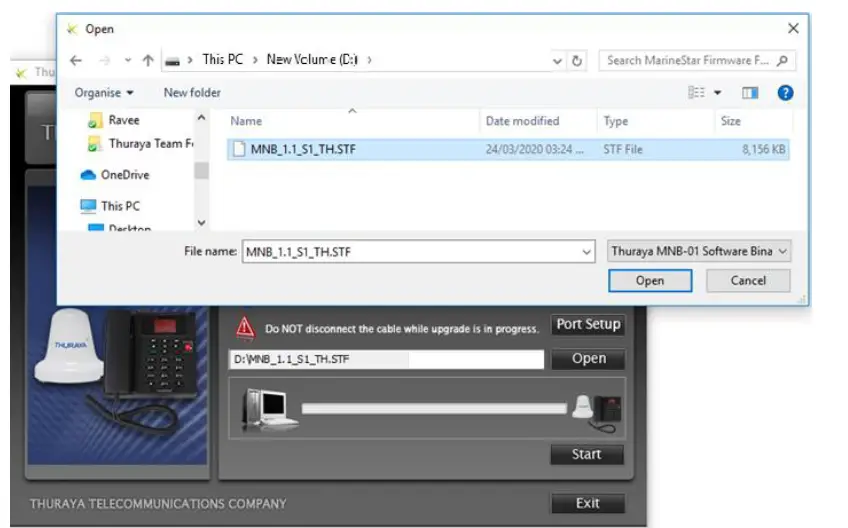Click the terminal device icon beside the progress bar
Viewport: 848px width, 528px height.
pos(597,413)
